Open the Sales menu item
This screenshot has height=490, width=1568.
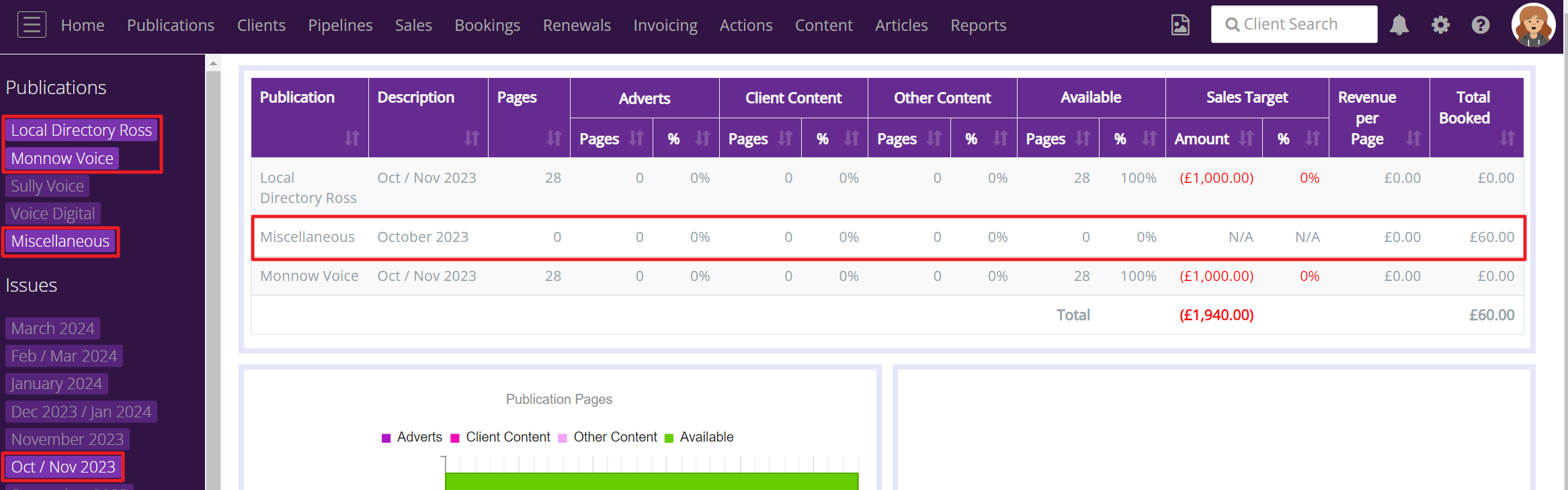coord(413,25)
